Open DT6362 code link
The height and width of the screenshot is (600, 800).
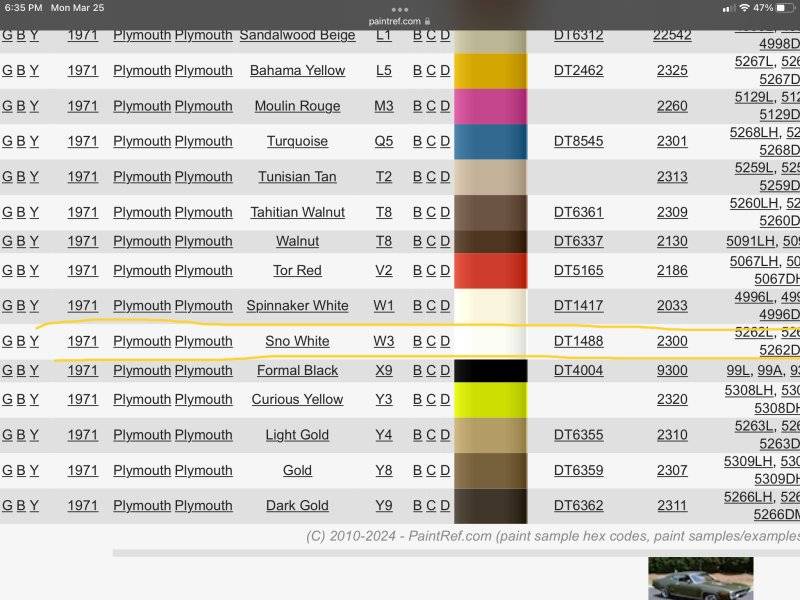(579, 506)
